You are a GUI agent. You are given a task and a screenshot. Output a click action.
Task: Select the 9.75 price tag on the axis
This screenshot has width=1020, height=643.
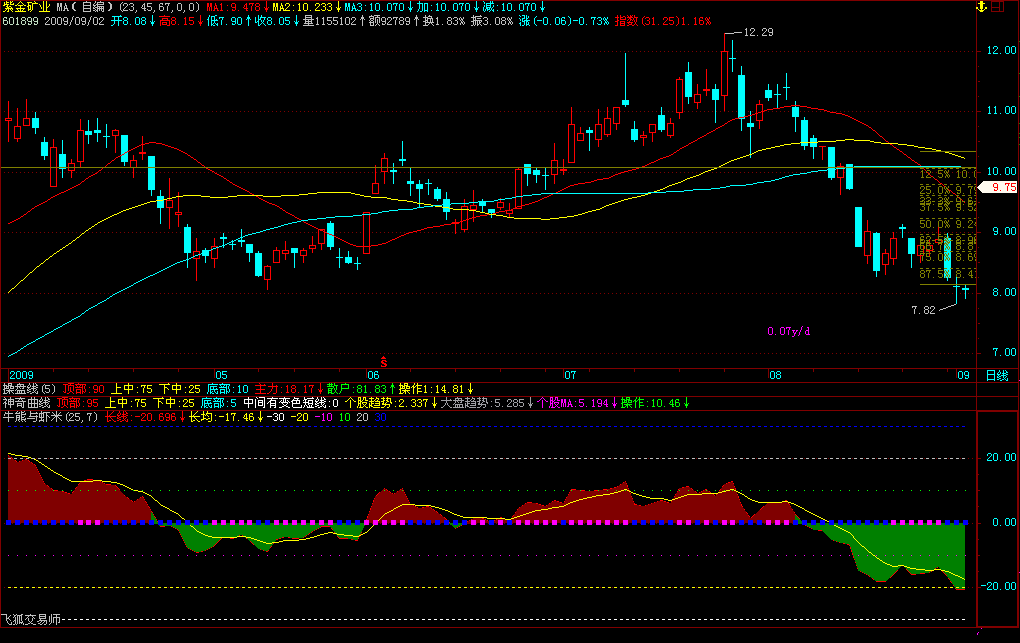point(1000,187)
